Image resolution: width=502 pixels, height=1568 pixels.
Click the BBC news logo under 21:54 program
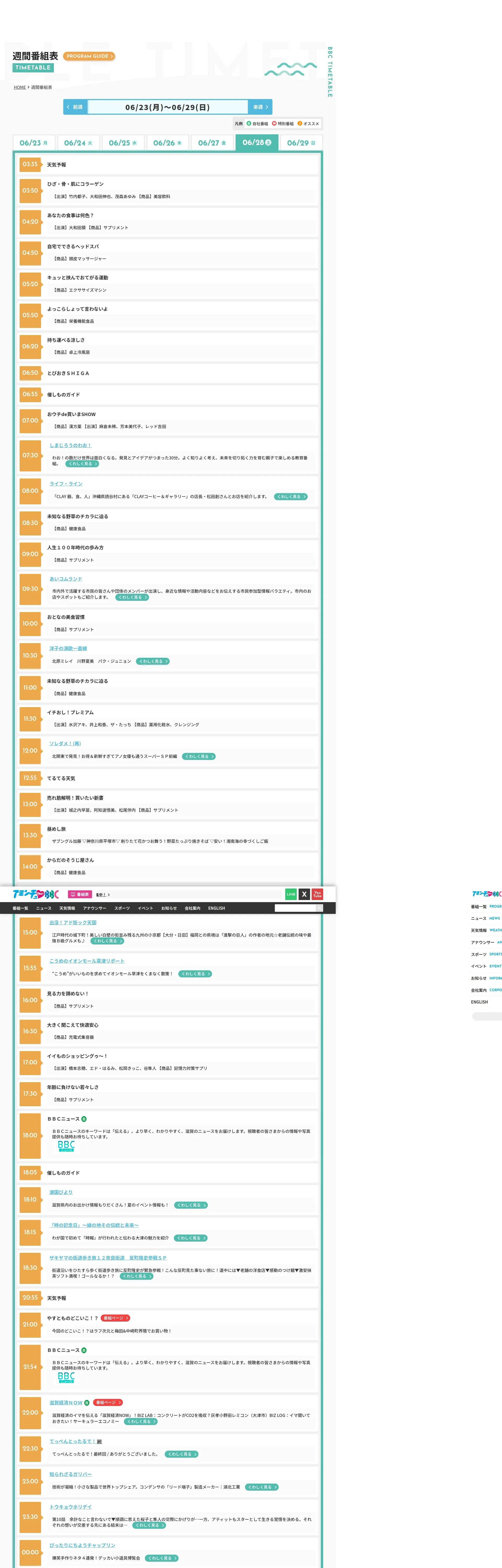(x=66, y=1377)
